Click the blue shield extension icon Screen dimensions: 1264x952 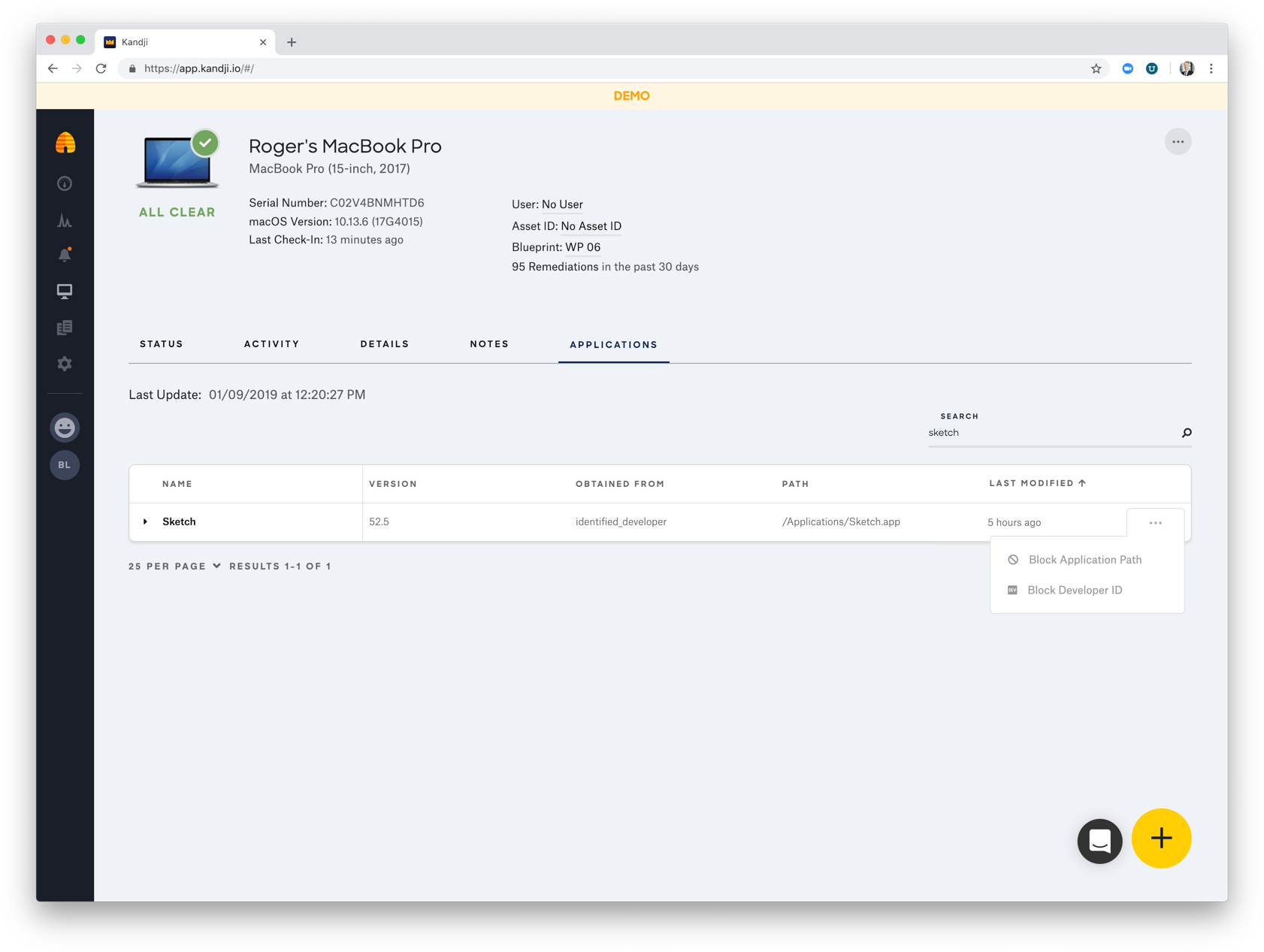[1151, 68]
